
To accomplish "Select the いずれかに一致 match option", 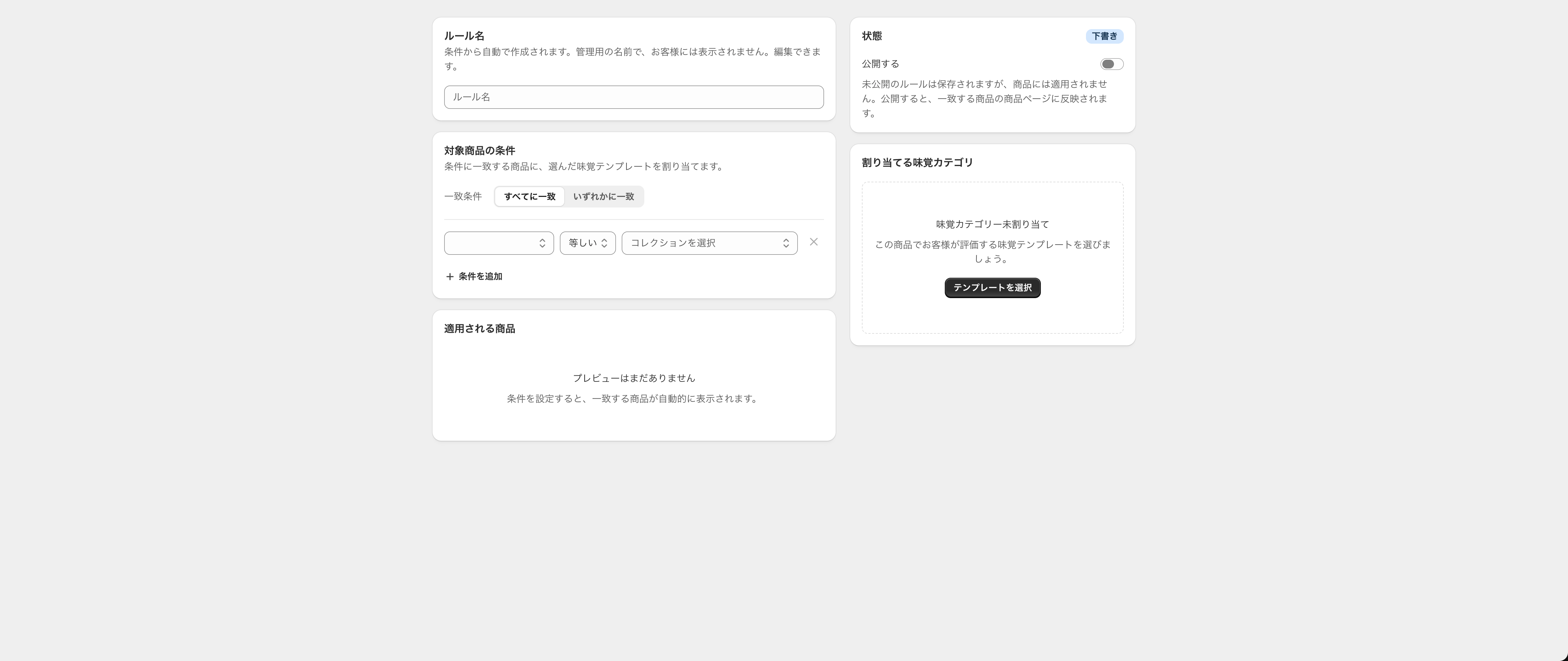I will (603, 197).
